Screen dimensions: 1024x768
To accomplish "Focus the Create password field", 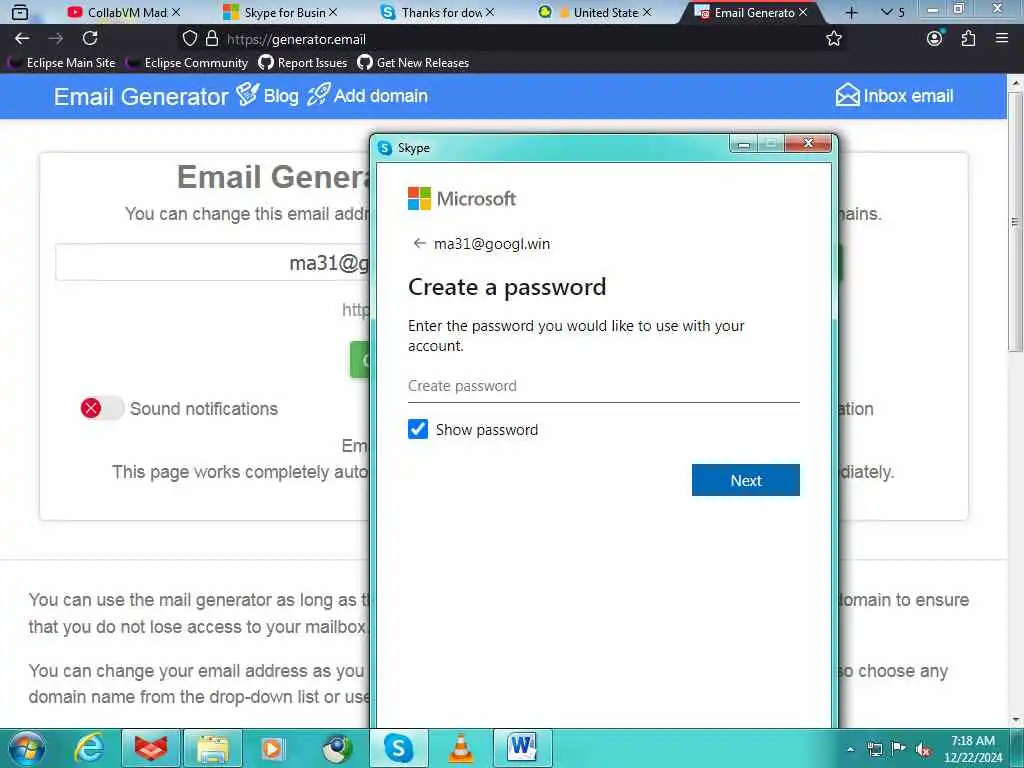I will point(603,386).
